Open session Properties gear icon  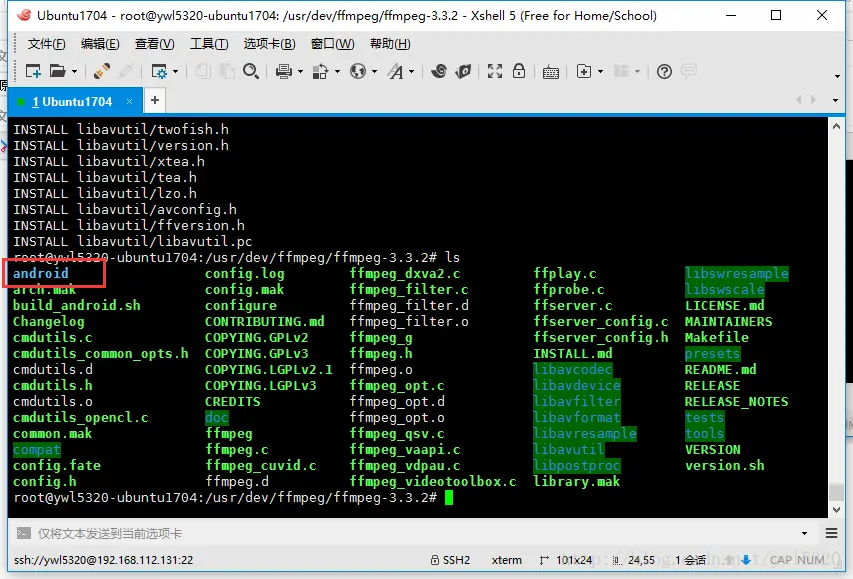[159, 71]
